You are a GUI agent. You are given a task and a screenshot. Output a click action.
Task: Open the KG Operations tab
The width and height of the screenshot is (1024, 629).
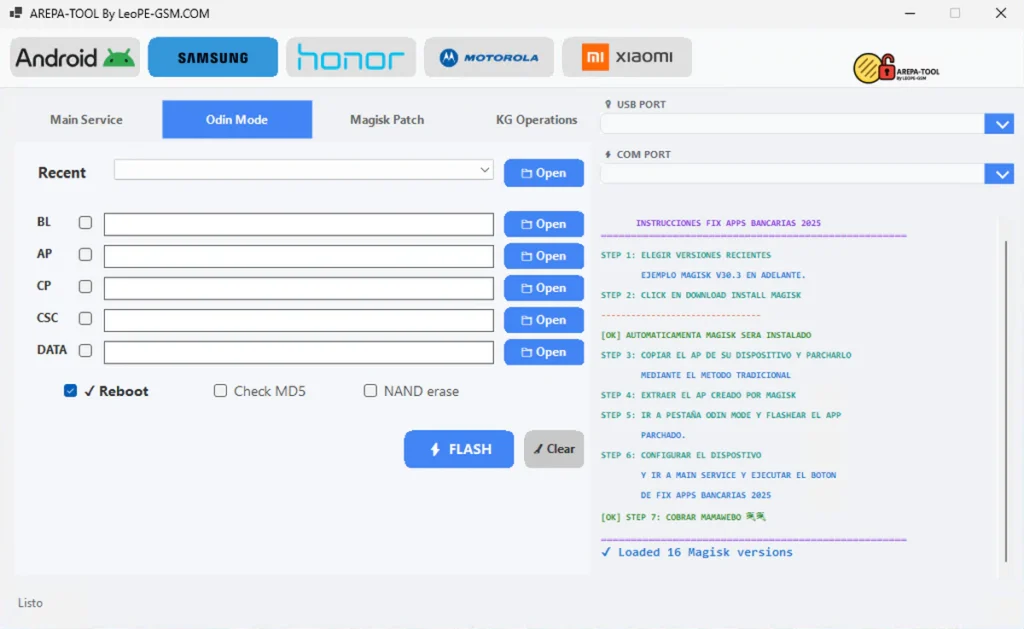[x=536, y=120]
